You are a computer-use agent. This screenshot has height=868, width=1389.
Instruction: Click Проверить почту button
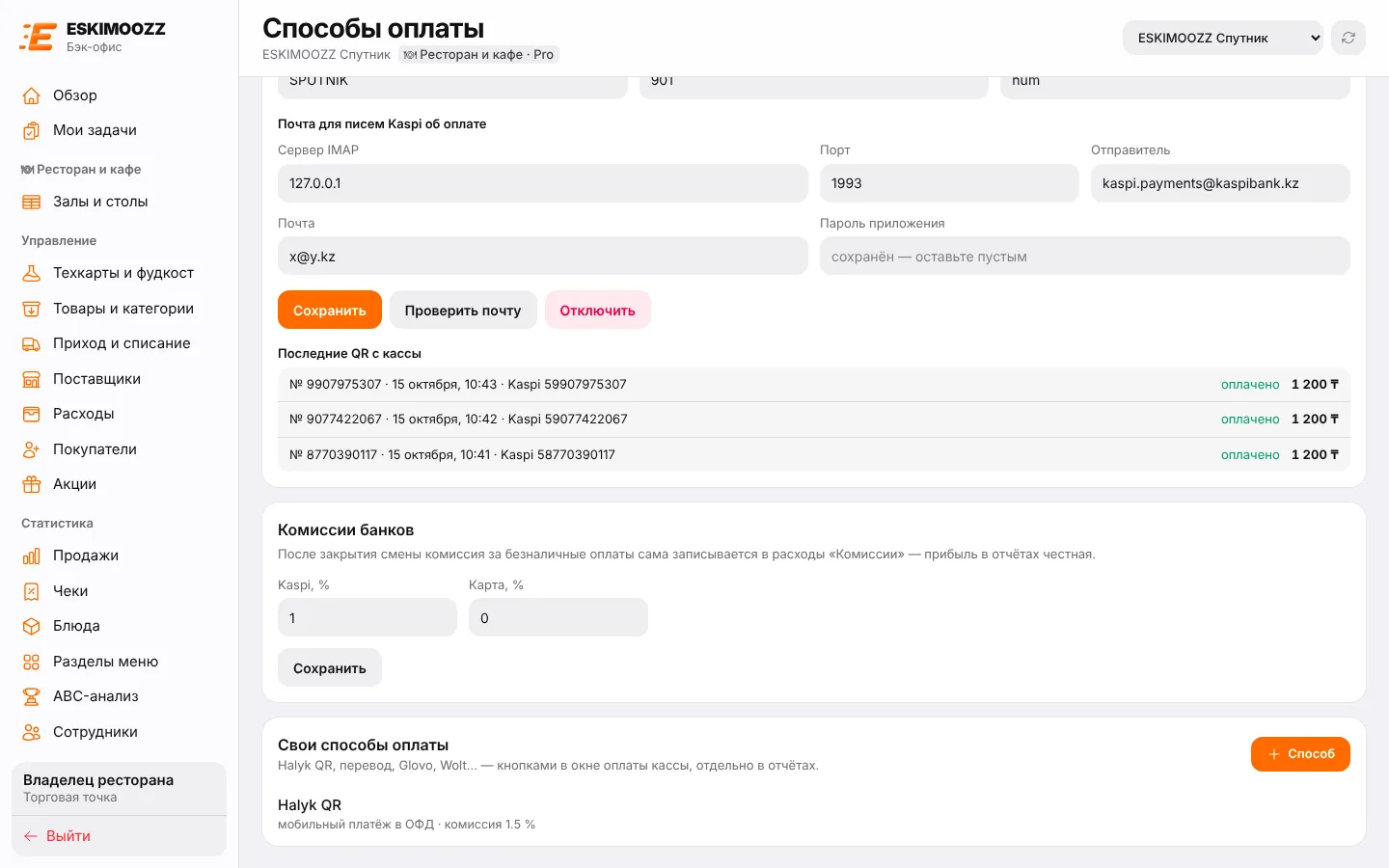point(463,310)
